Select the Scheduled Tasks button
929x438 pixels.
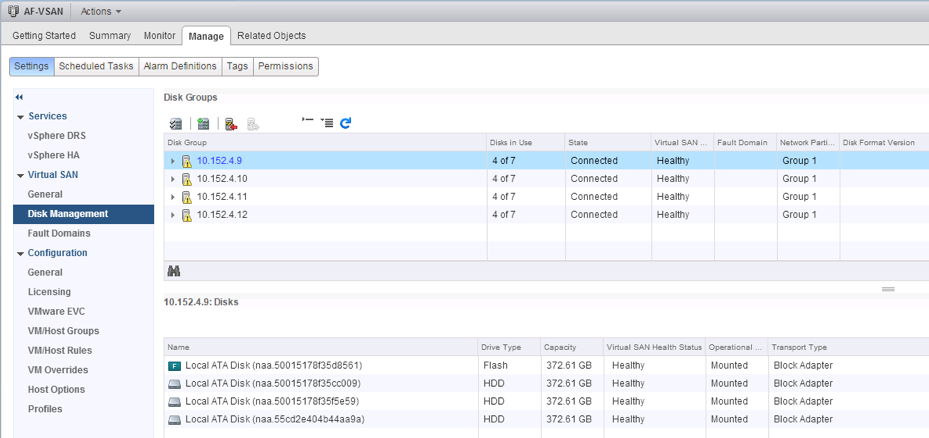point(96,66)
